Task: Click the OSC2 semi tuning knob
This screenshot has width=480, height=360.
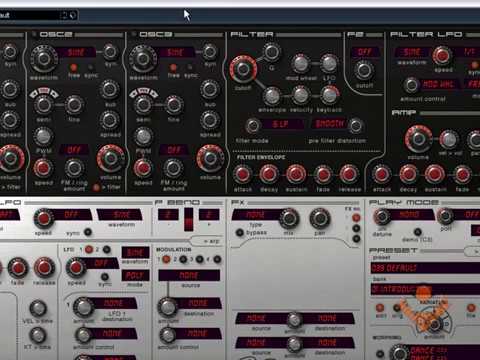Action: pyautogui.click(x=43, y=105)
